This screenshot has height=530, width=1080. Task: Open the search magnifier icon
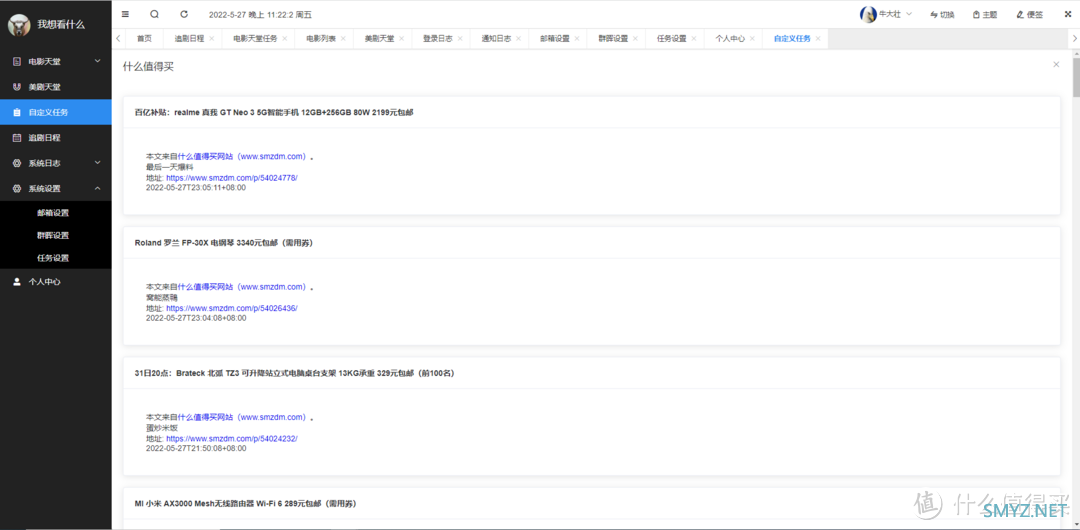click(x=154, y=14)
